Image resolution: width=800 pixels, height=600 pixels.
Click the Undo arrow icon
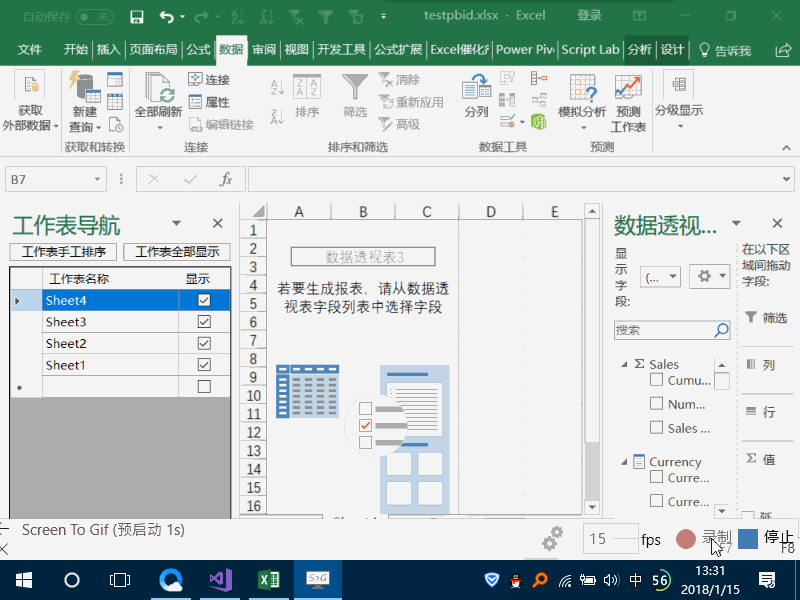(167, 17)
